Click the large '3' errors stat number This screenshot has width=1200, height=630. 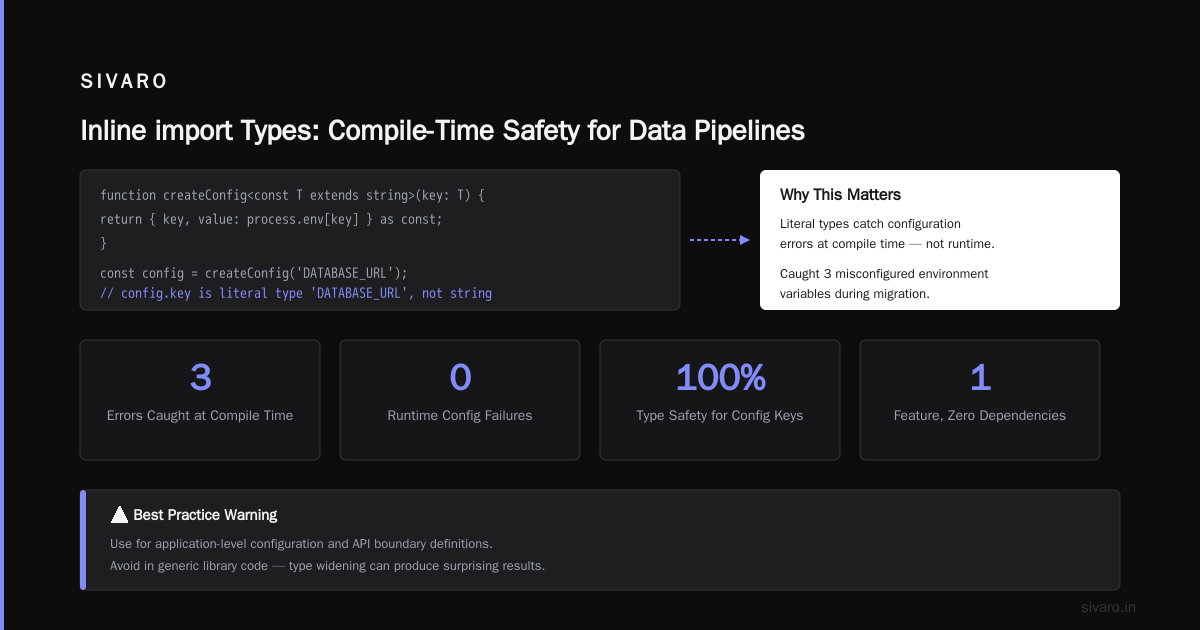click(x=200, y=377)
